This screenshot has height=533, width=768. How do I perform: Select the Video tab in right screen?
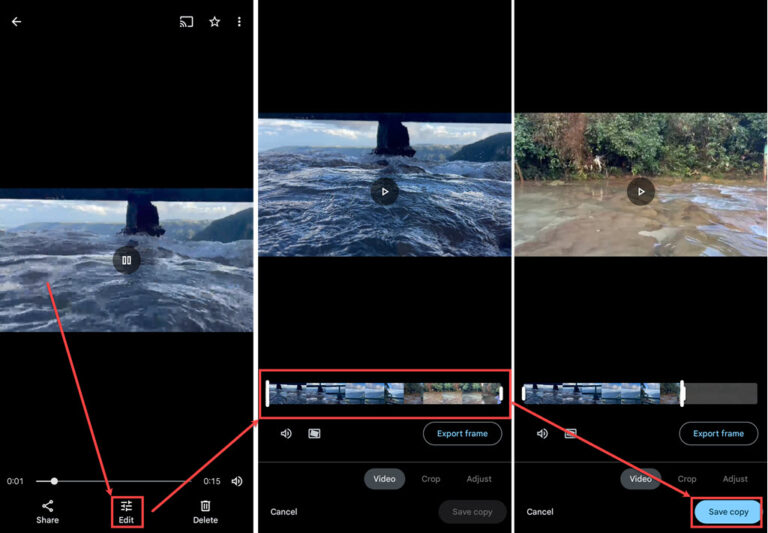coord(641,479)
